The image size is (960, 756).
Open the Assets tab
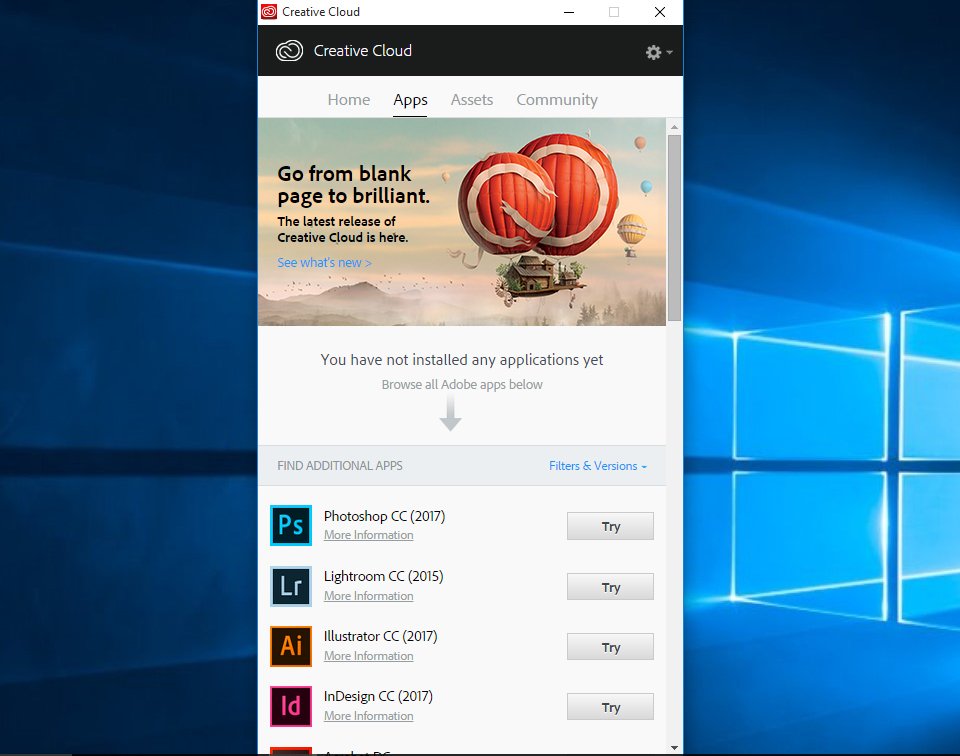tap(471, 100)
